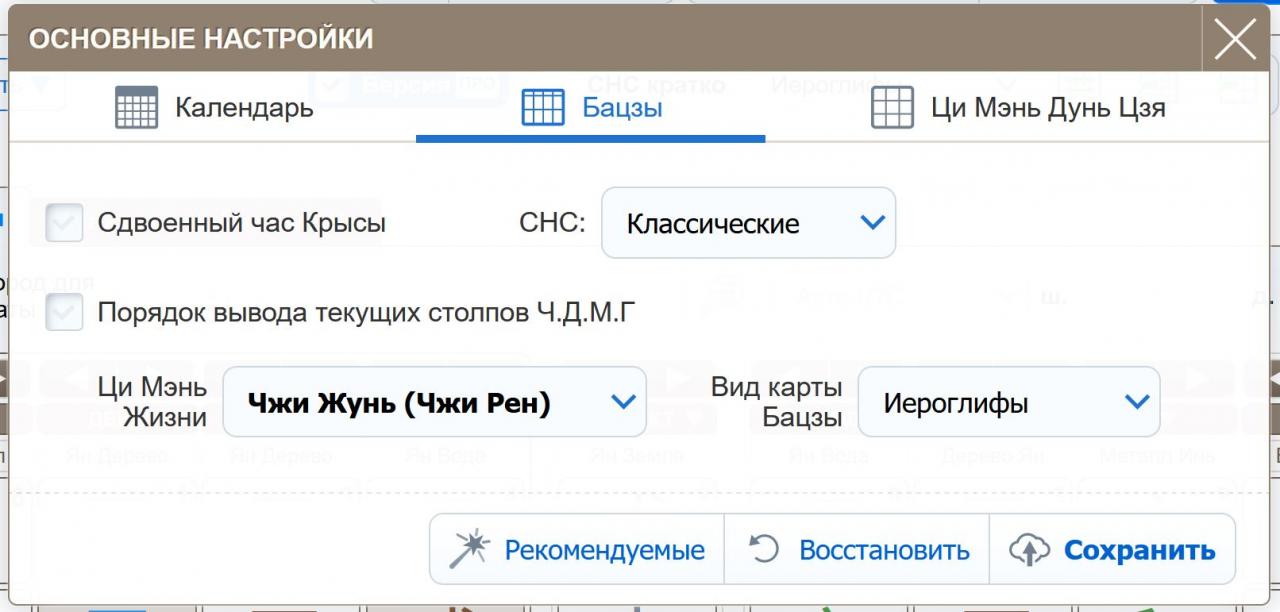This screenshot has width=1280, height=612.
Task: Switch to the Календарь tab
Action: [243, 107]
